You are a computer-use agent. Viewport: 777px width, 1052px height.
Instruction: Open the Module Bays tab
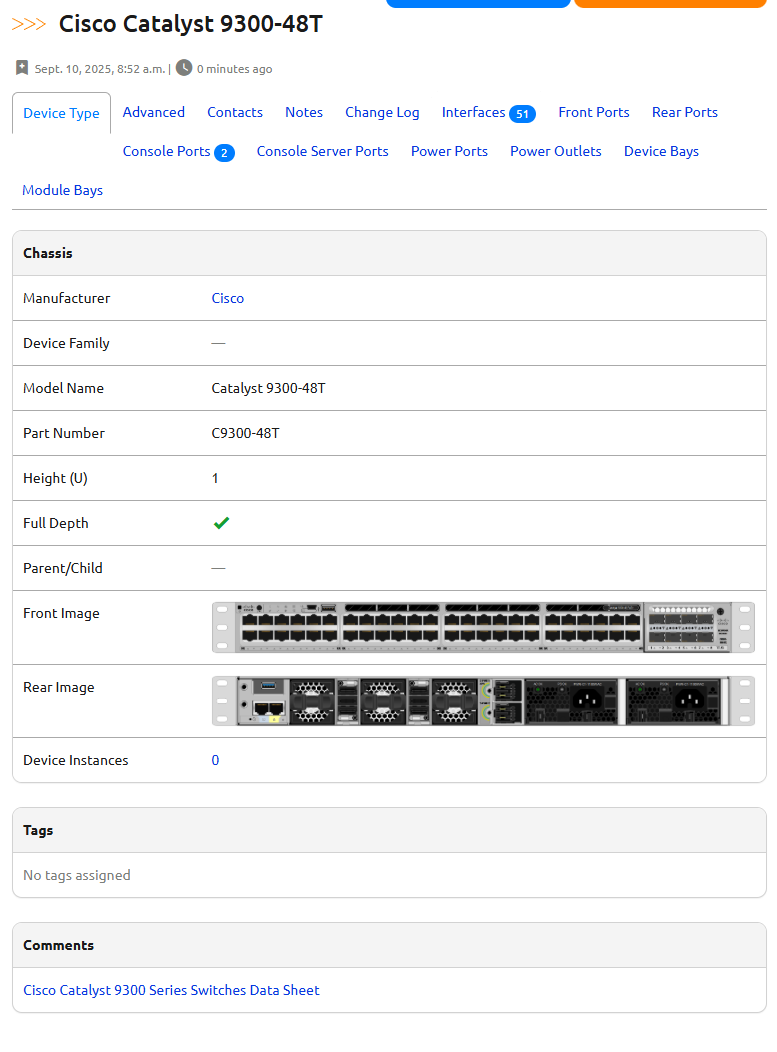pos(62,190)
